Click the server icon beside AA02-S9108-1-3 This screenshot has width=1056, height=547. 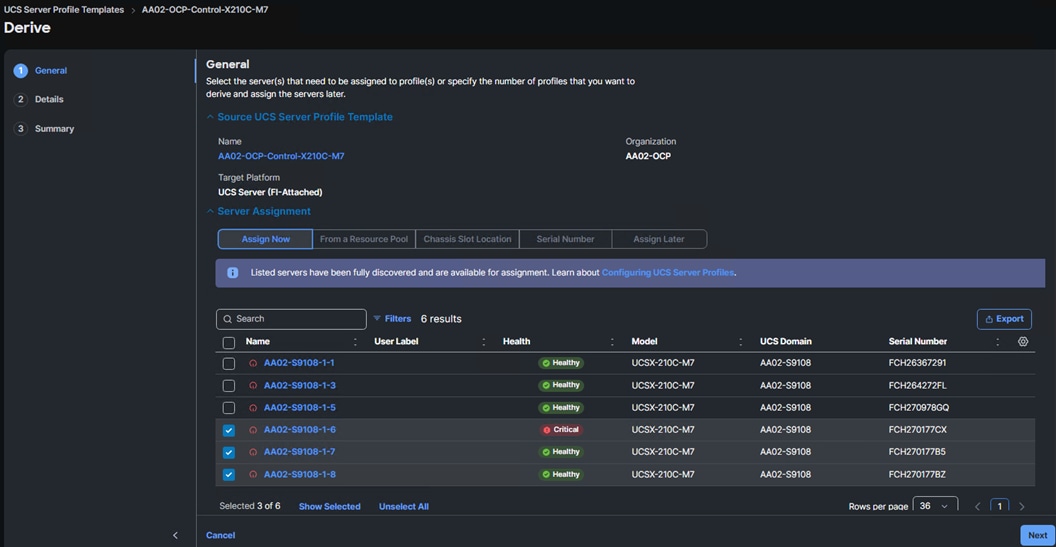[253, 386]
